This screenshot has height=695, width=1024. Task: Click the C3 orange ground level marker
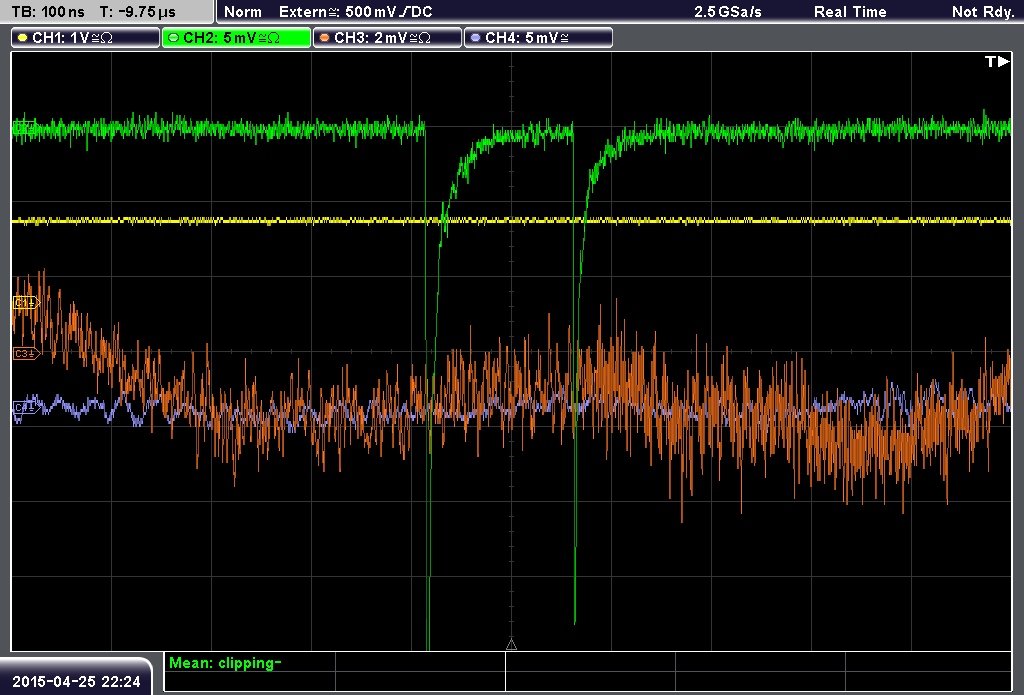26,353
